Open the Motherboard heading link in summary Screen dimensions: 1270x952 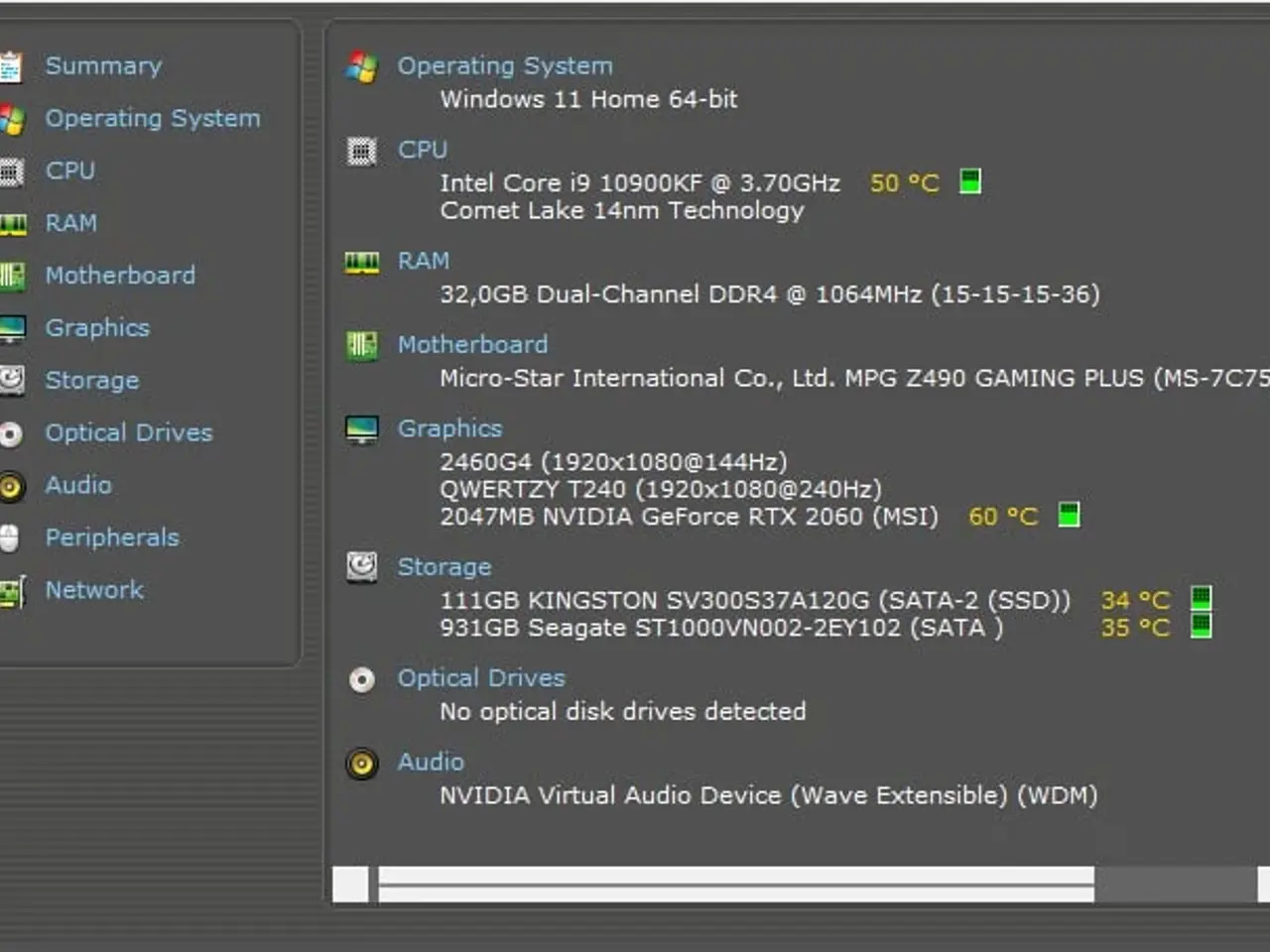click(x=472, y=345)
